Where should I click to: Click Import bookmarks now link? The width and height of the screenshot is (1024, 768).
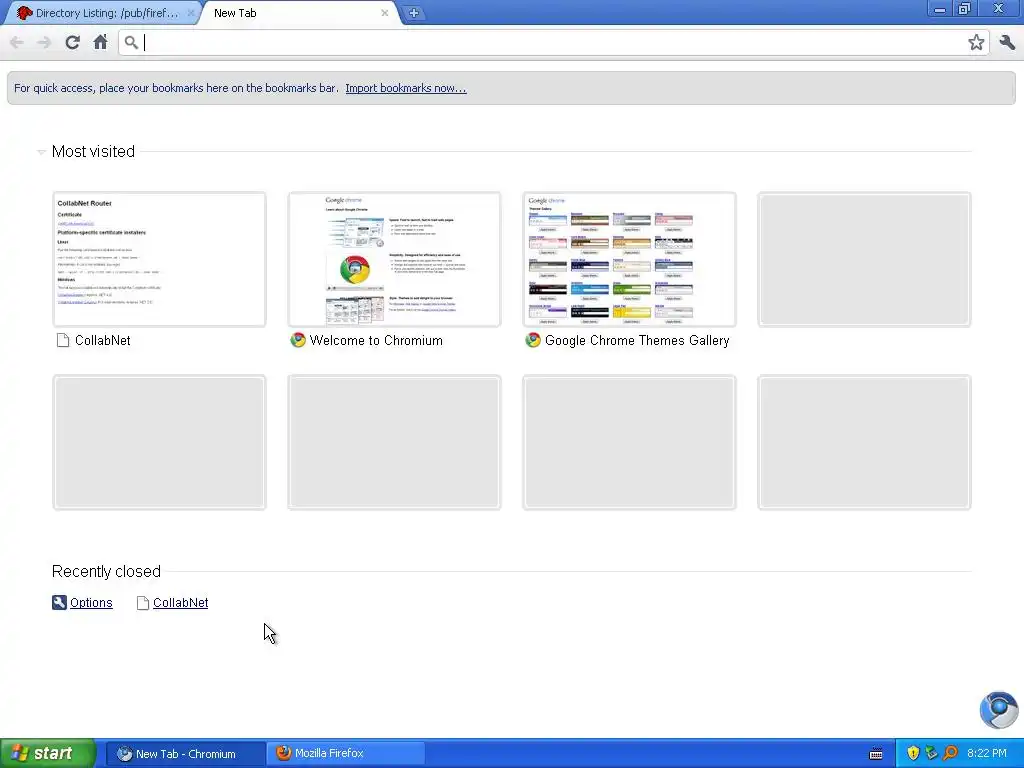coord(406,88)
